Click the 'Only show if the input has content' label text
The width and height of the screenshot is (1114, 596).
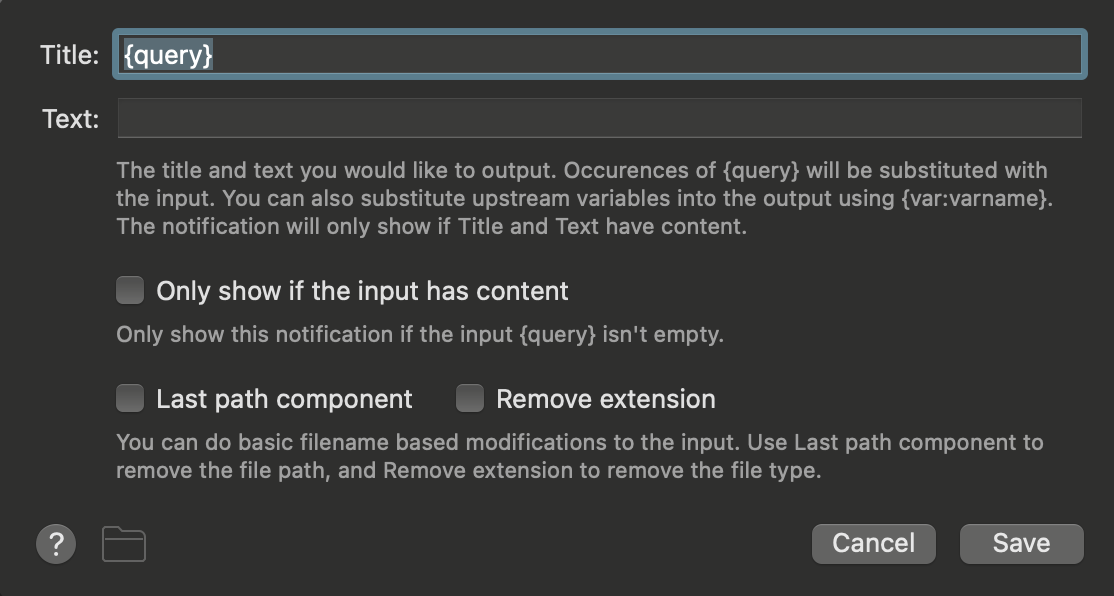click(362, 291)
